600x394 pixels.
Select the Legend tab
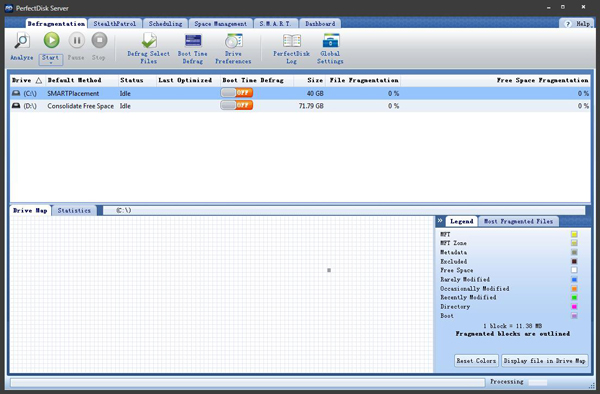(x=461, y=221)
